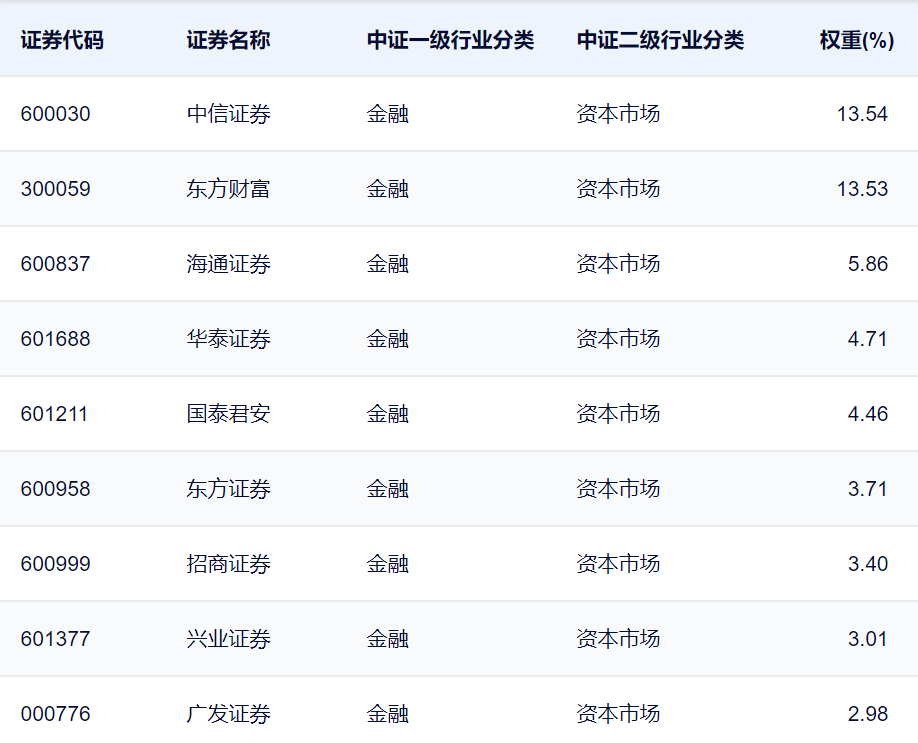Select the 广发证券 name cell

(x=228, y=714)
